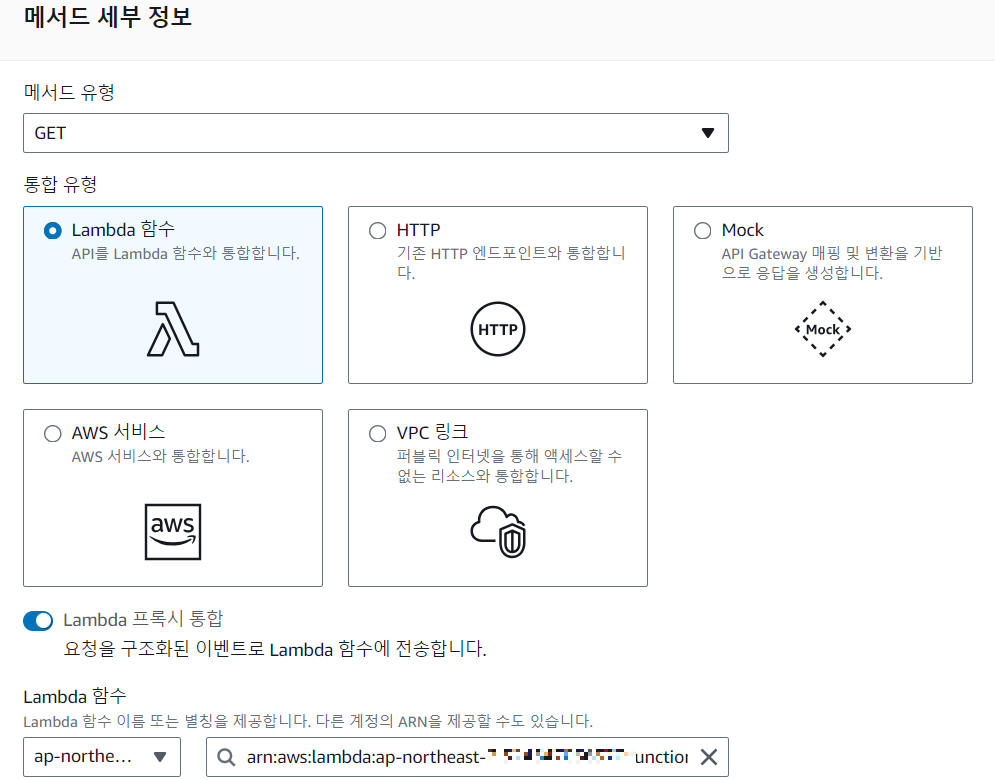This screenshot has width=995, height=780.
Task: Pick the VPC 링크 radio button
Action: (378, 433)
